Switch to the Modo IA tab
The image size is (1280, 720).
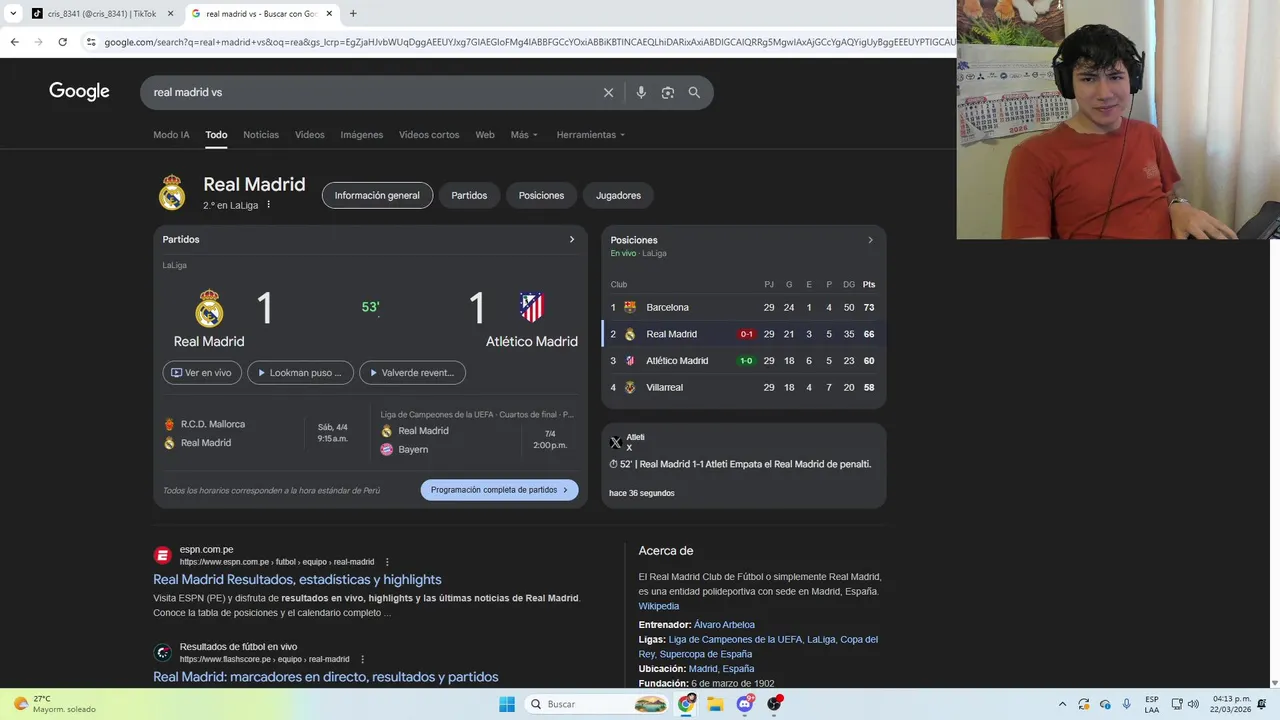[x=171, y=135]
